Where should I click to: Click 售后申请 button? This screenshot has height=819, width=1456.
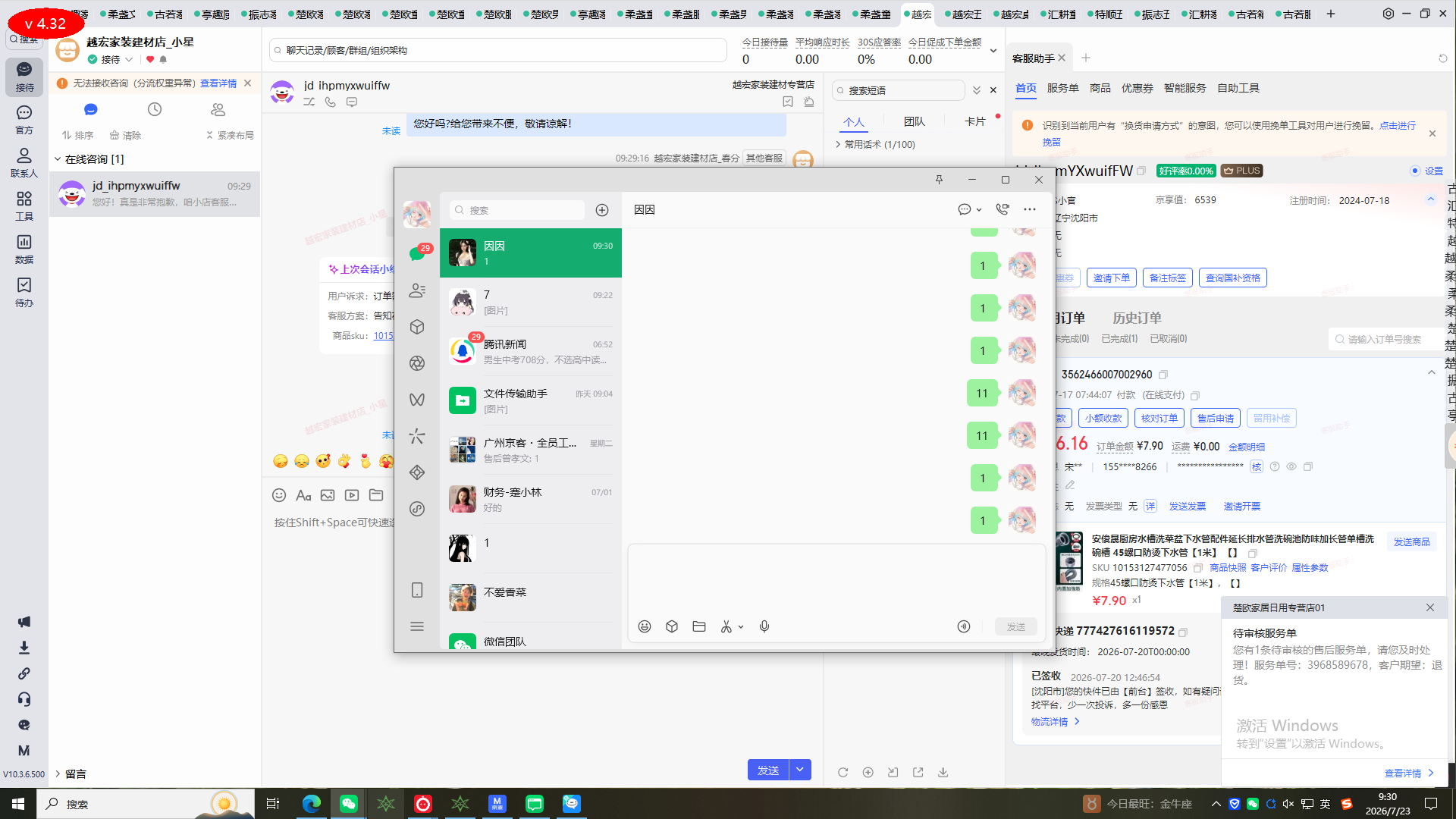(1216, 418)
